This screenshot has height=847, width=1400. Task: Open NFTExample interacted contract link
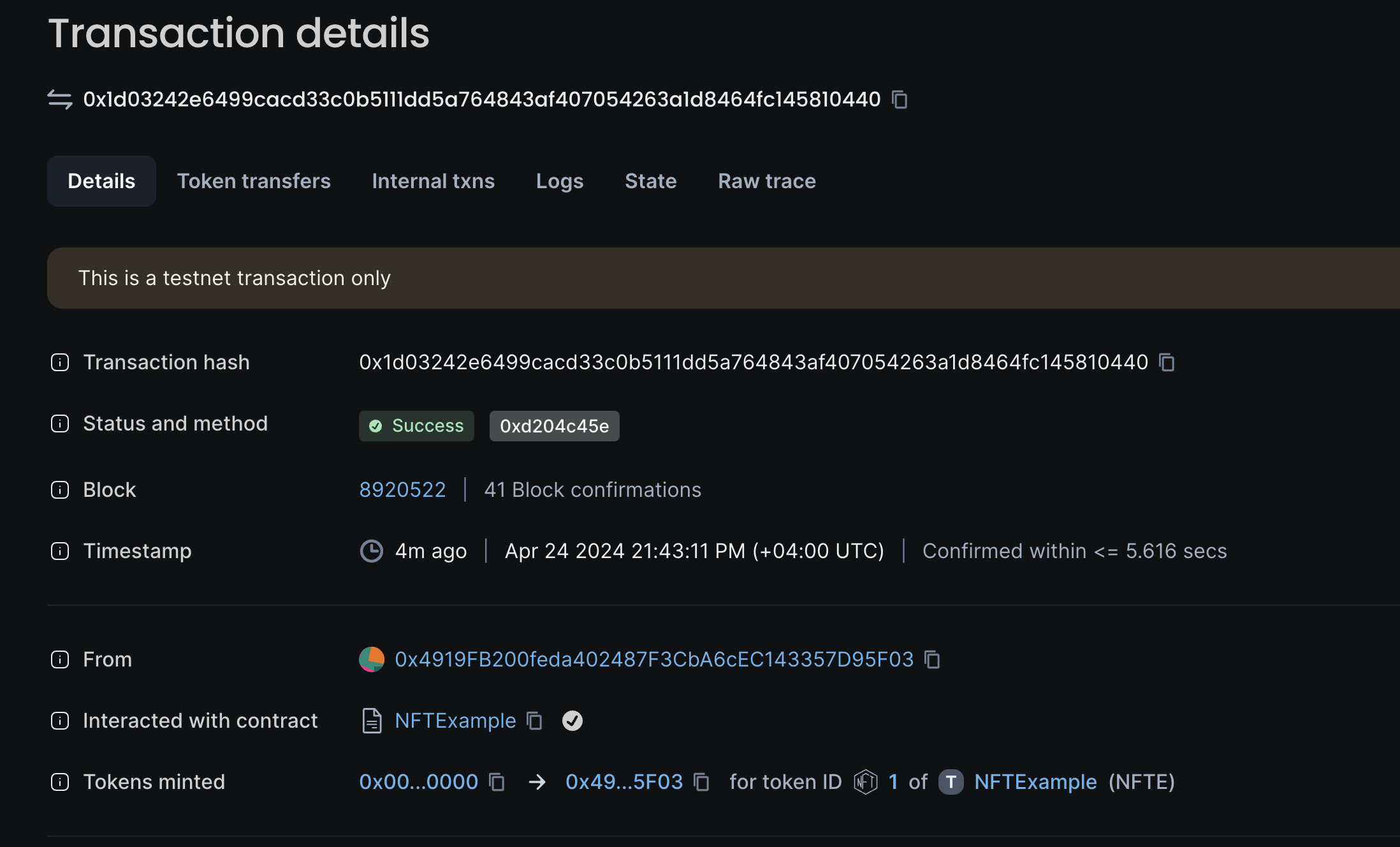point(455,721)
